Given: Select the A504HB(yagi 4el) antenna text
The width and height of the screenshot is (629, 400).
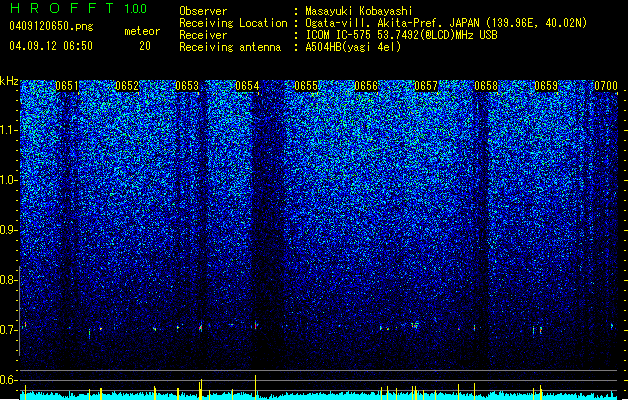Looking at the screenshot, I should (x=353, y=47).
